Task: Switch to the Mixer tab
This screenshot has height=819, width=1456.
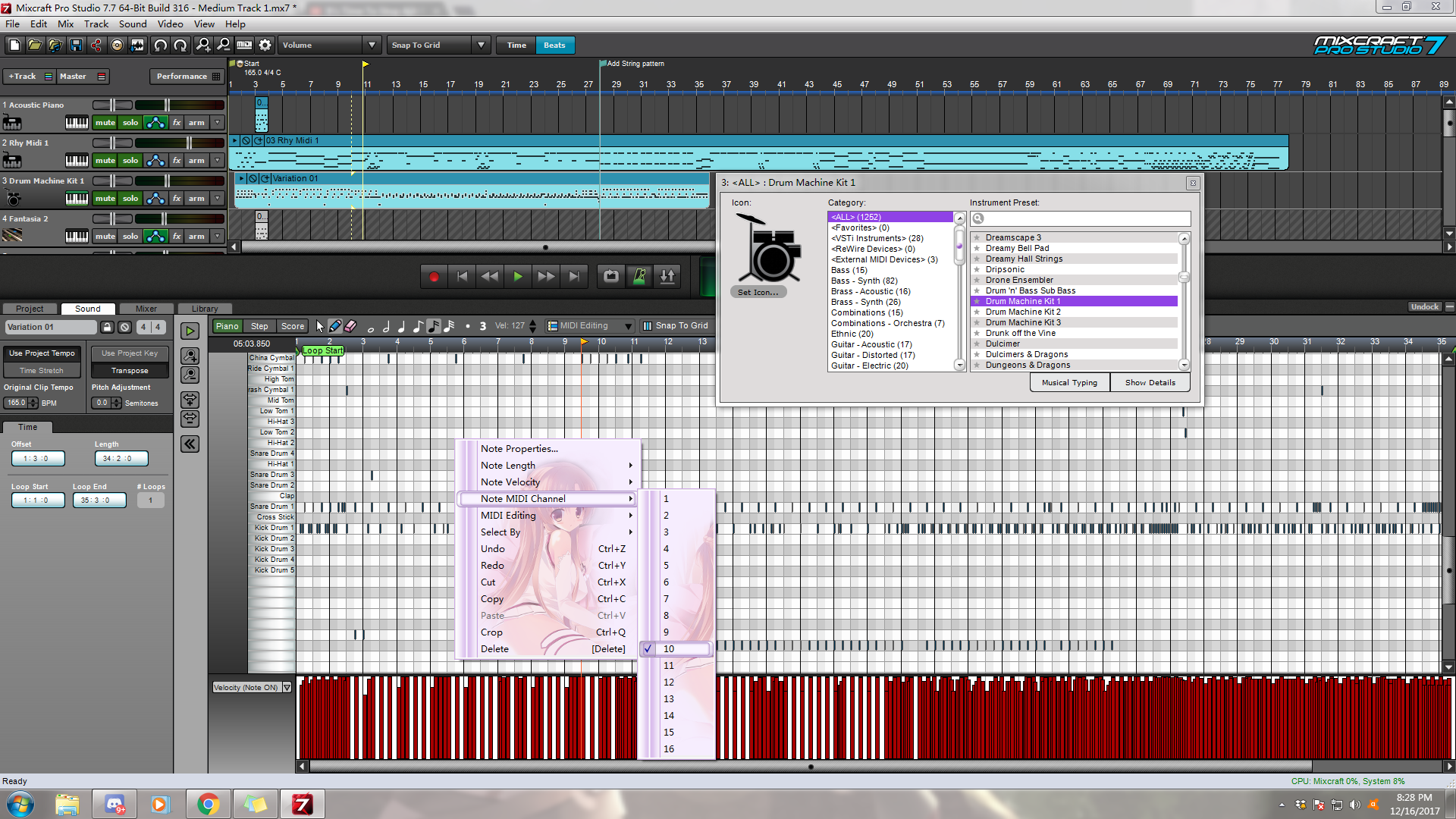Action: pos(146,308)
